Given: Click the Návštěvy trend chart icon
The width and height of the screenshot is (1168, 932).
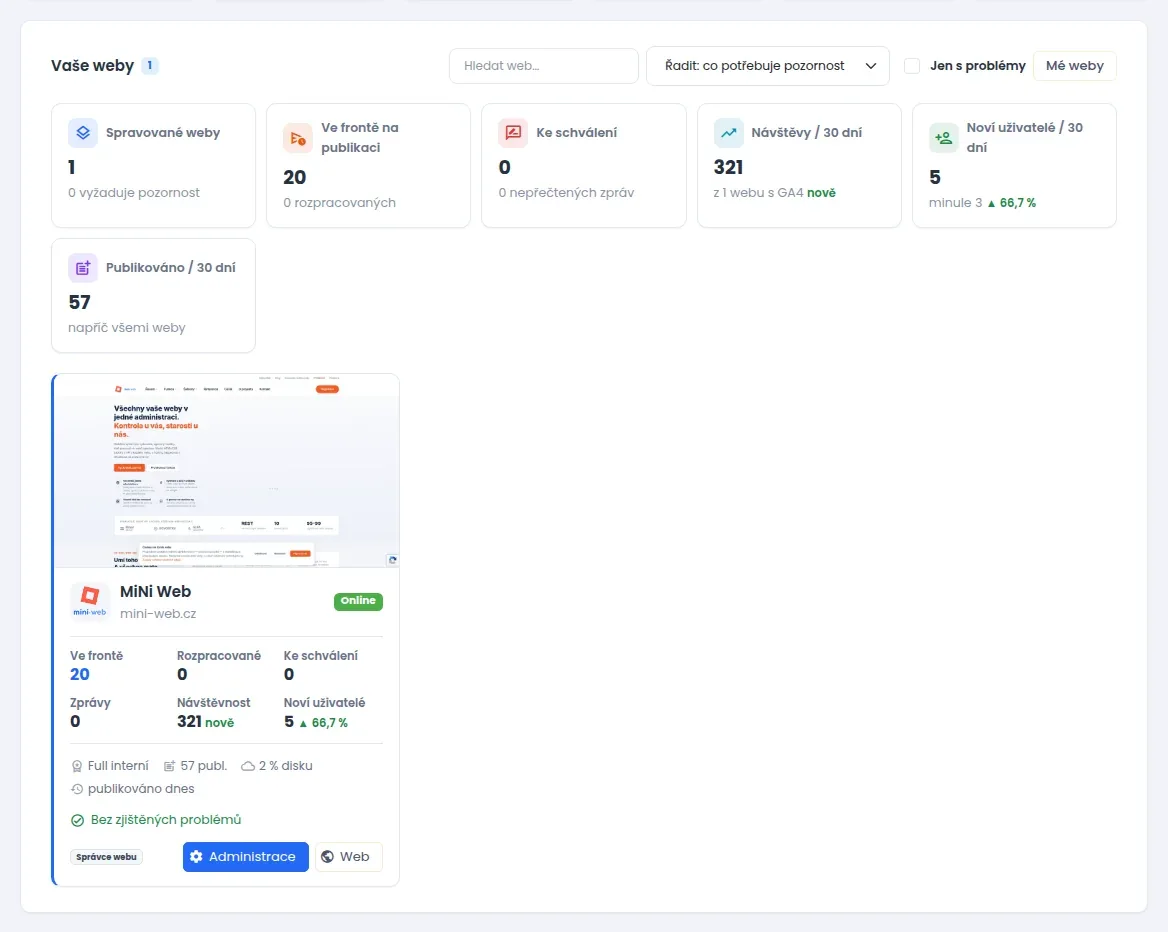Looking at the screenshot, I should tap(729, 133).
